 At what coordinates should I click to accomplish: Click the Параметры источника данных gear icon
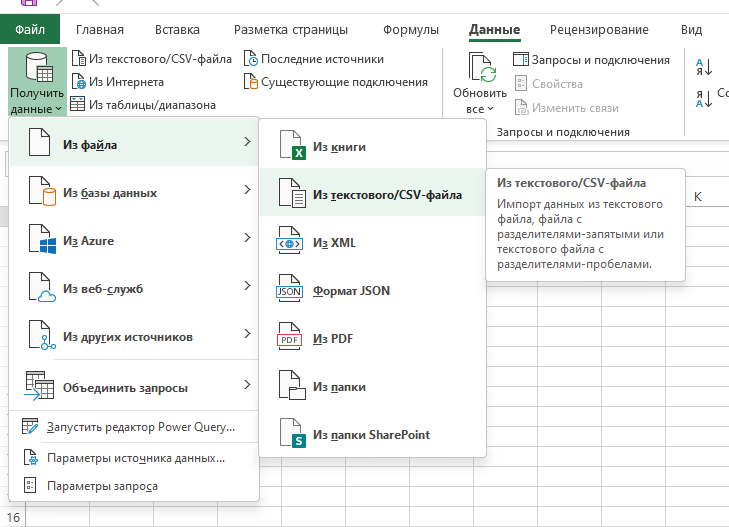[x=30, y=457]
